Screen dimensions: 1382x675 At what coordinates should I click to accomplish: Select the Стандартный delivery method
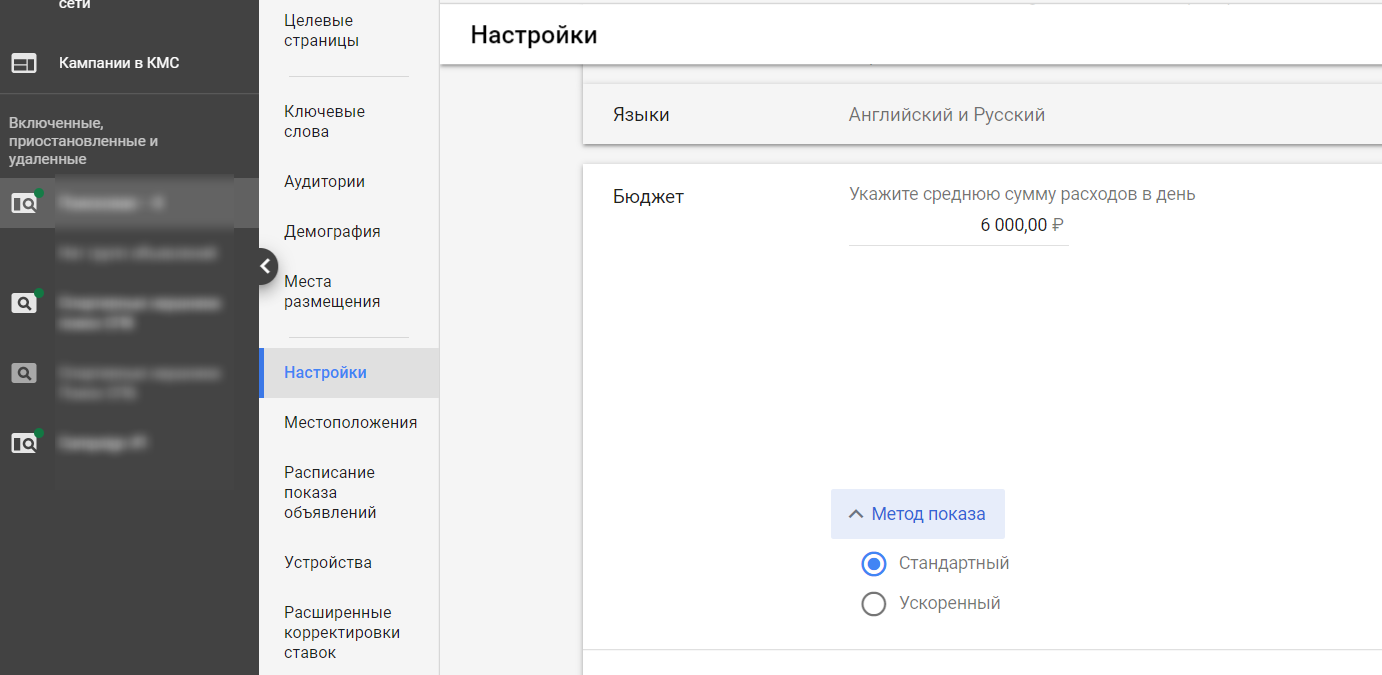(x=874, y=564)
